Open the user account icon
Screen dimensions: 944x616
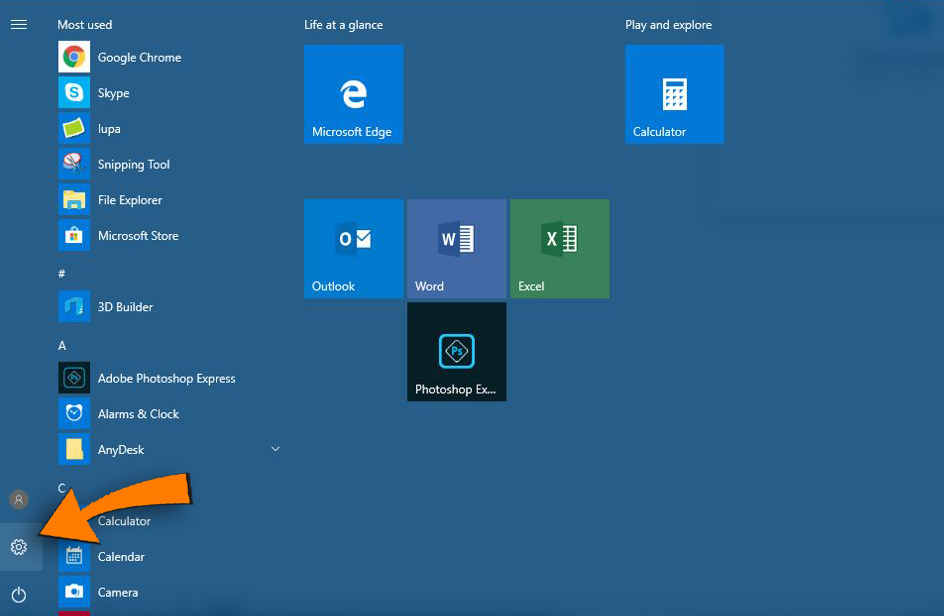point(19,499)
